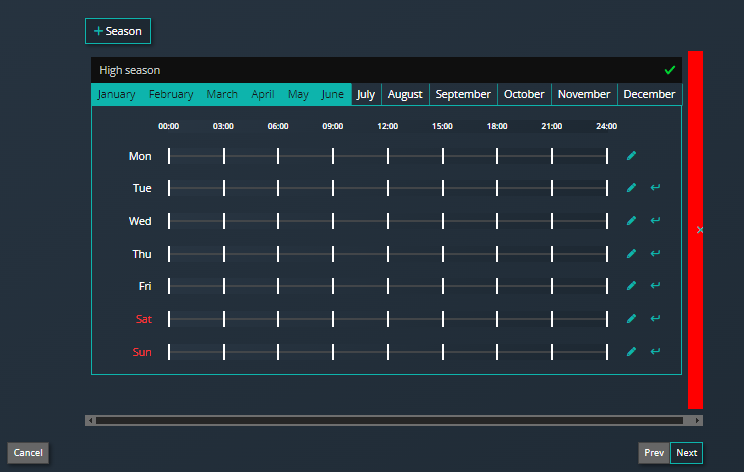Apply the return arrow on Fri row
The width and height of the screenshot is (744, 472).
[x=655, y=285]
